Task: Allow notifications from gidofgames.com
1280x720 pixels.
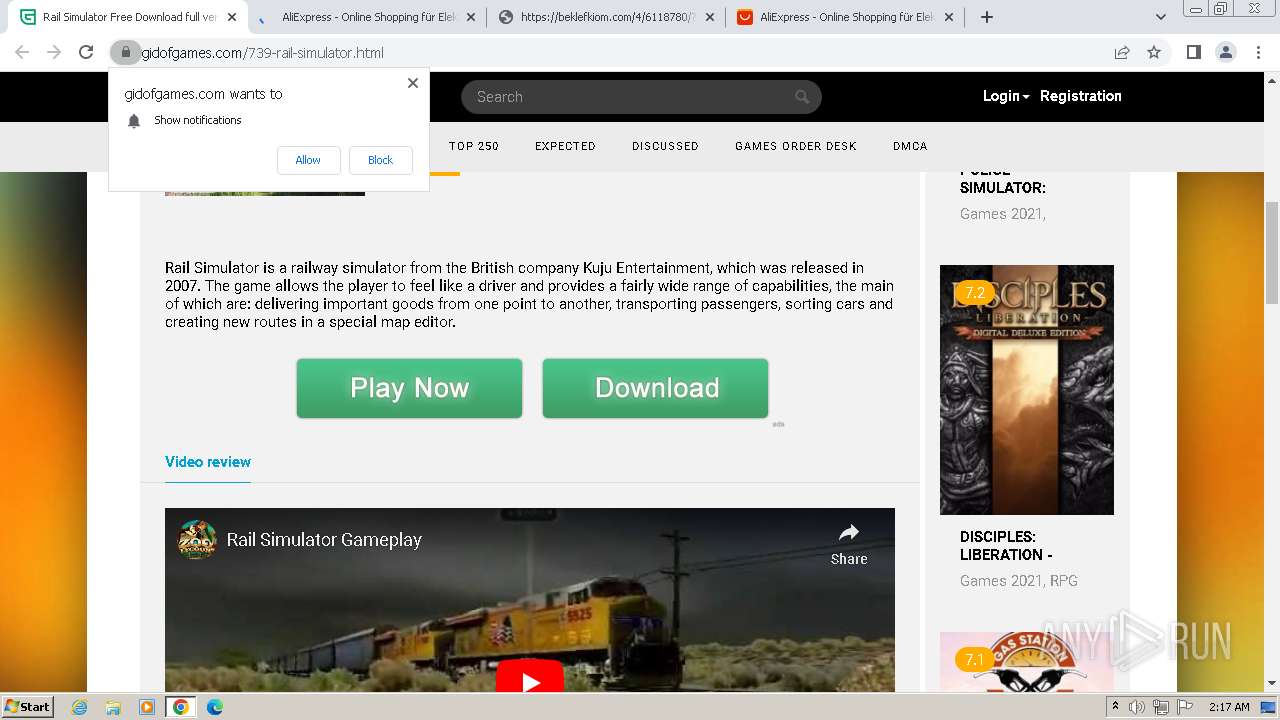Action: (x=308, y=160)
